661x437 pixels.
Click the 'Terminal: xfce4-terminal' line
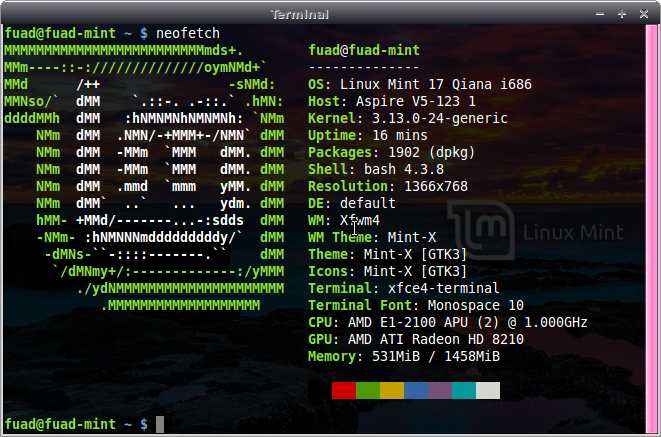[404, 288]
